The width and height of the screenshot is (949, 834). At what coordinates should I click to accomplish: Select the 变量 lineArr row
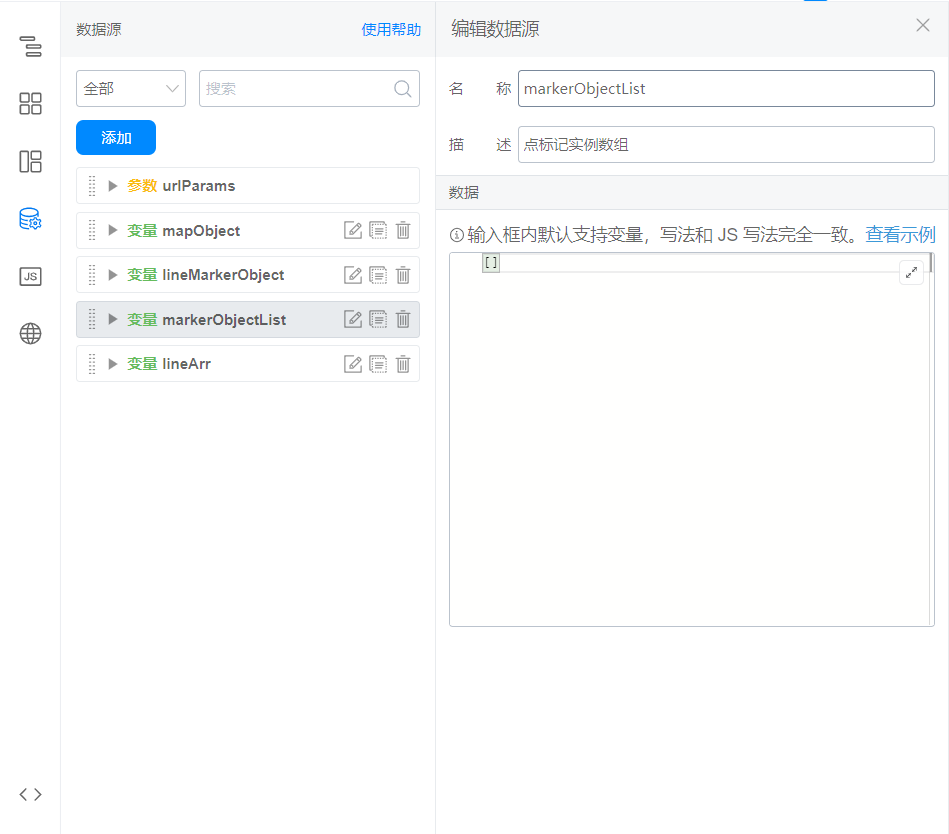pyautogui.click(x=248, y=364)
